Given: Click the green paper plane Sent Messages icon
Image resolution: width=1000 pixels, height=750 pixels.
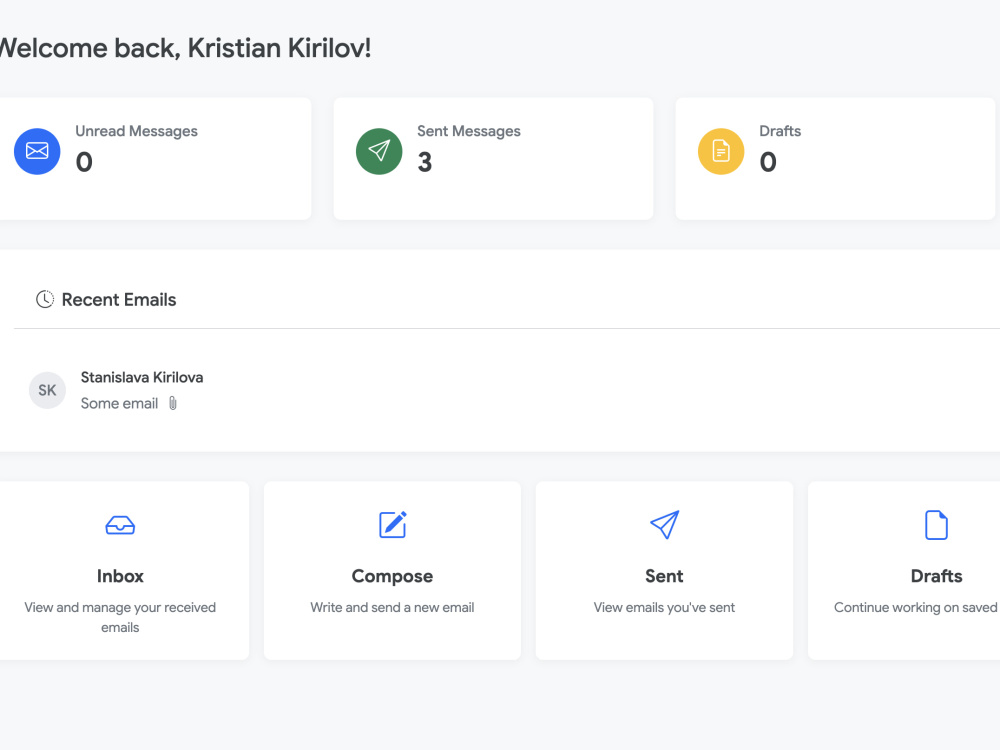Looking at the screenshot, I should tap(379, 151).
